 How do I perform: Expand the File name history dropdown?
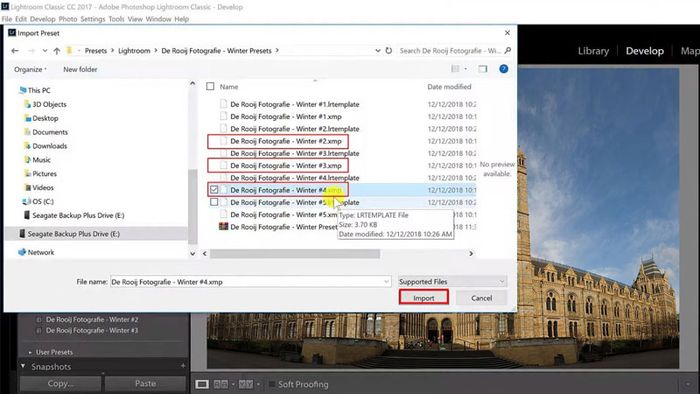click(387, 282)
